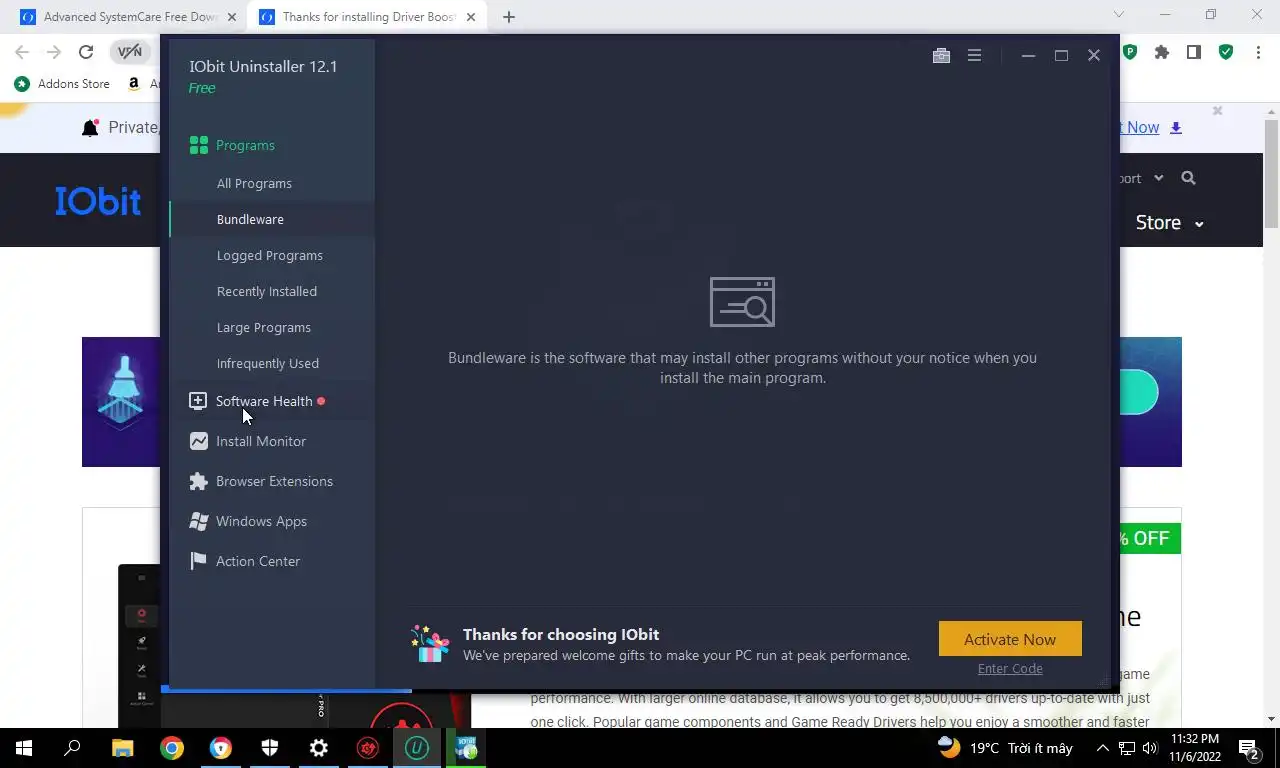Click the Windows Apps logo icon

coord(198,521)
